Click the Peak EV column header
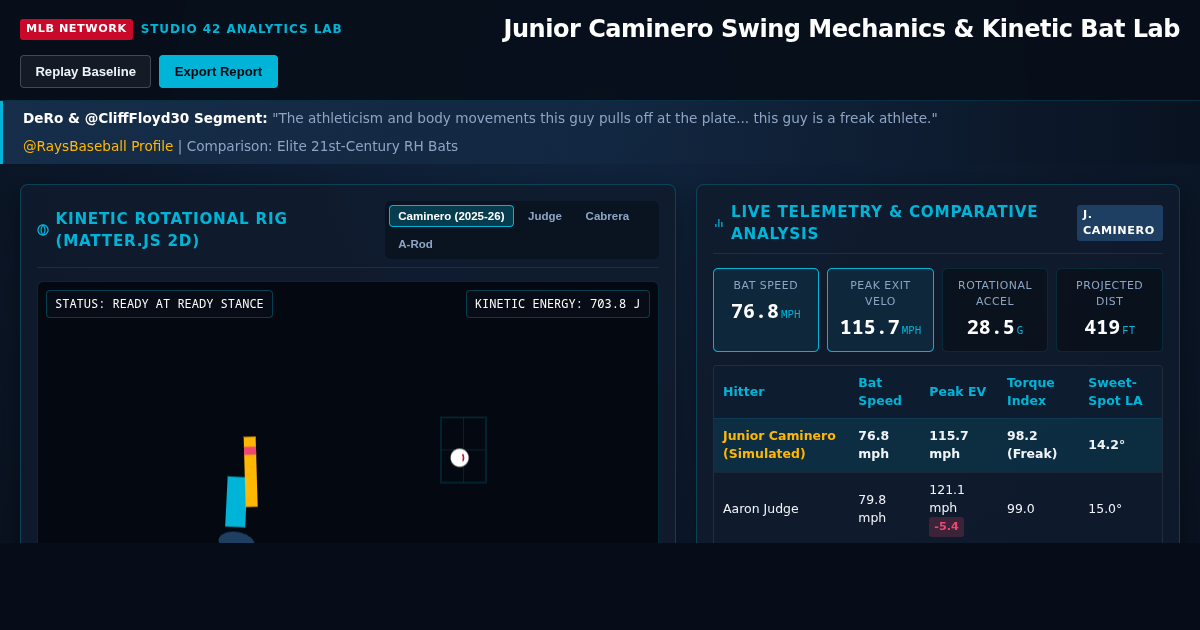The image size is (1200, 630). point(957,392)
